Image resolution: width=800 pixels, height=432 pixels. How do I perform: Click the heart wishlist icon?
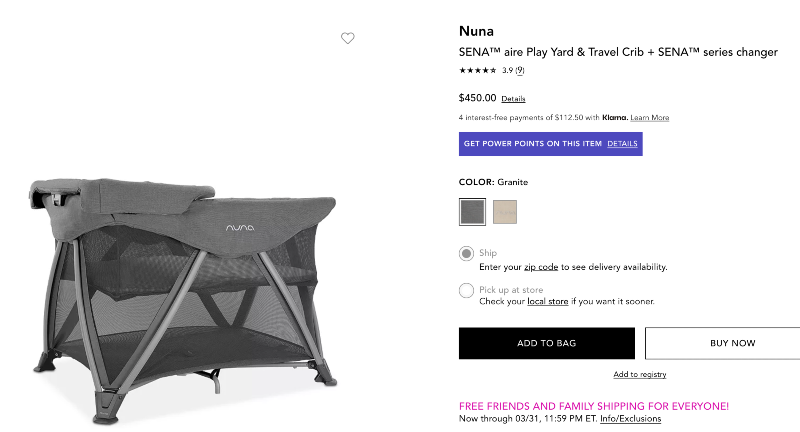pos(347,38)
